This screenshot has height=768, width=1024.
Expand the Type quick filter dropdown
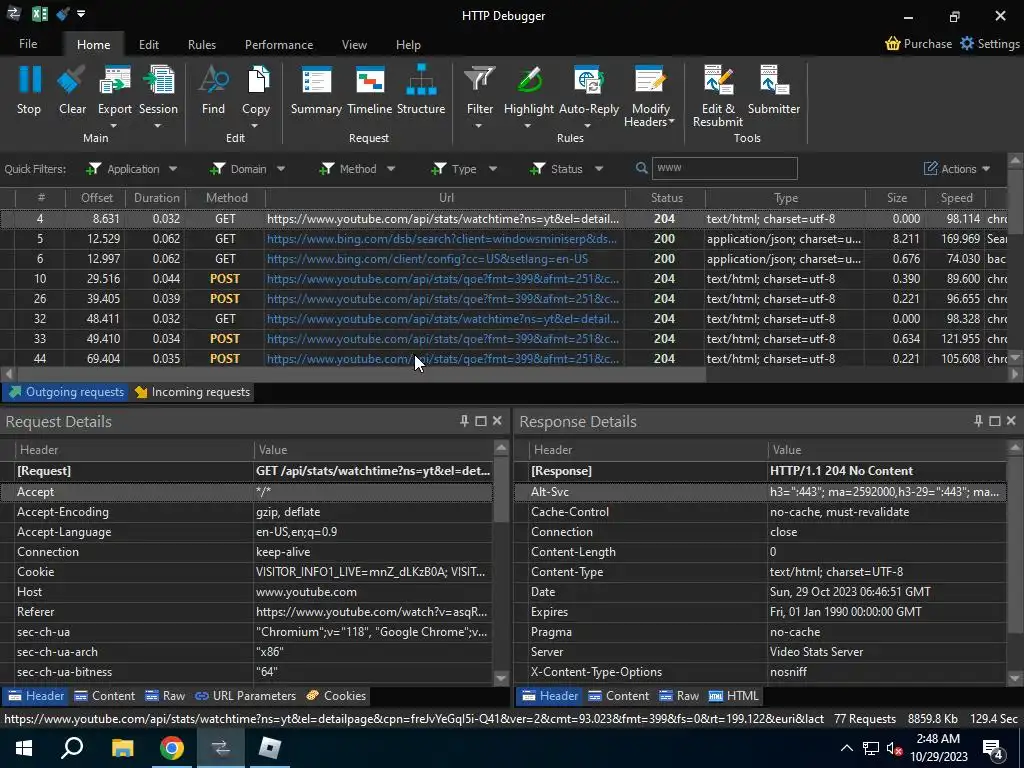[x=492, y=168]
